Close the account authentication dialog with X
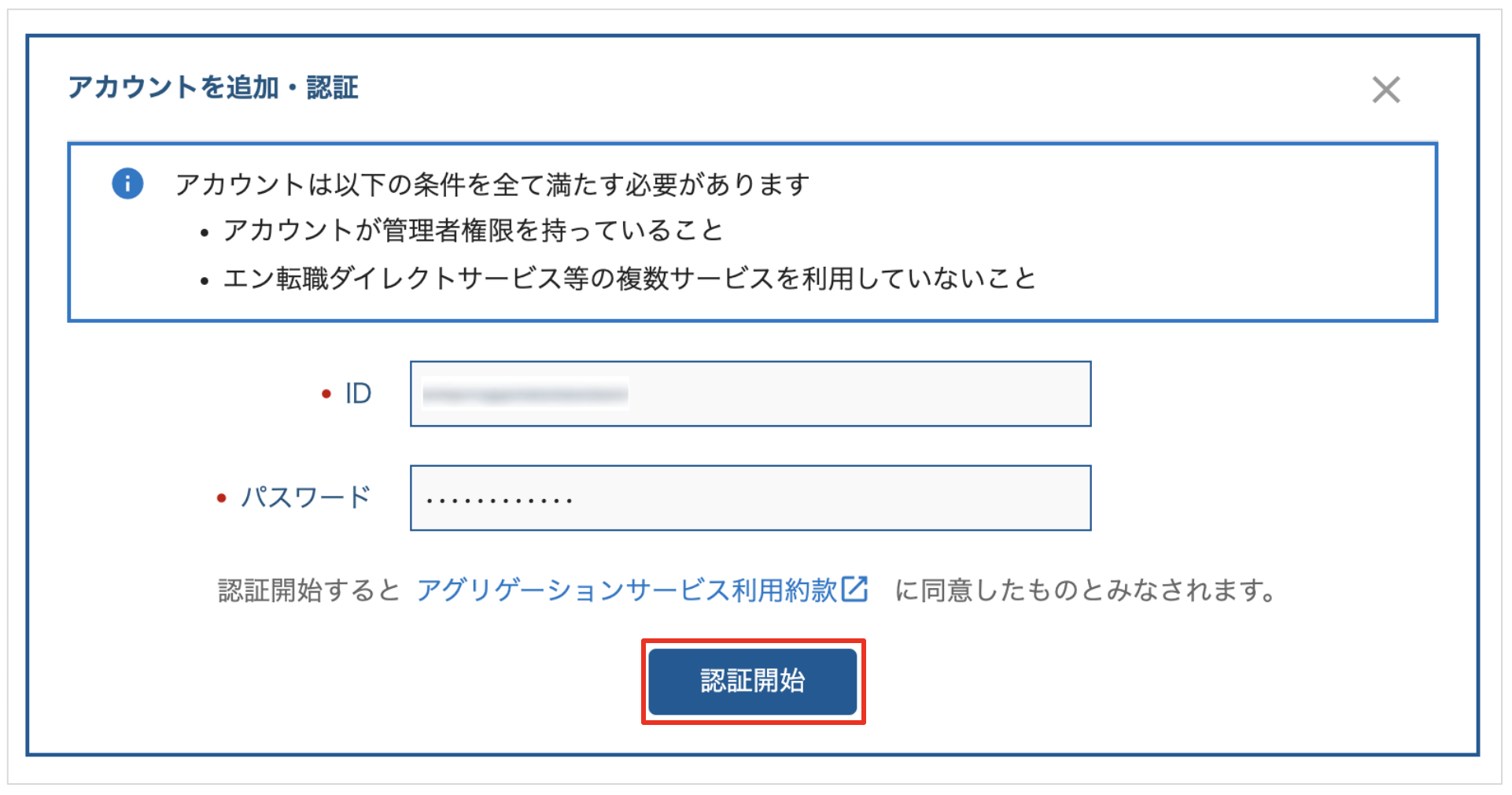The image size is (1512, 795). click(x=1385, y=90)
